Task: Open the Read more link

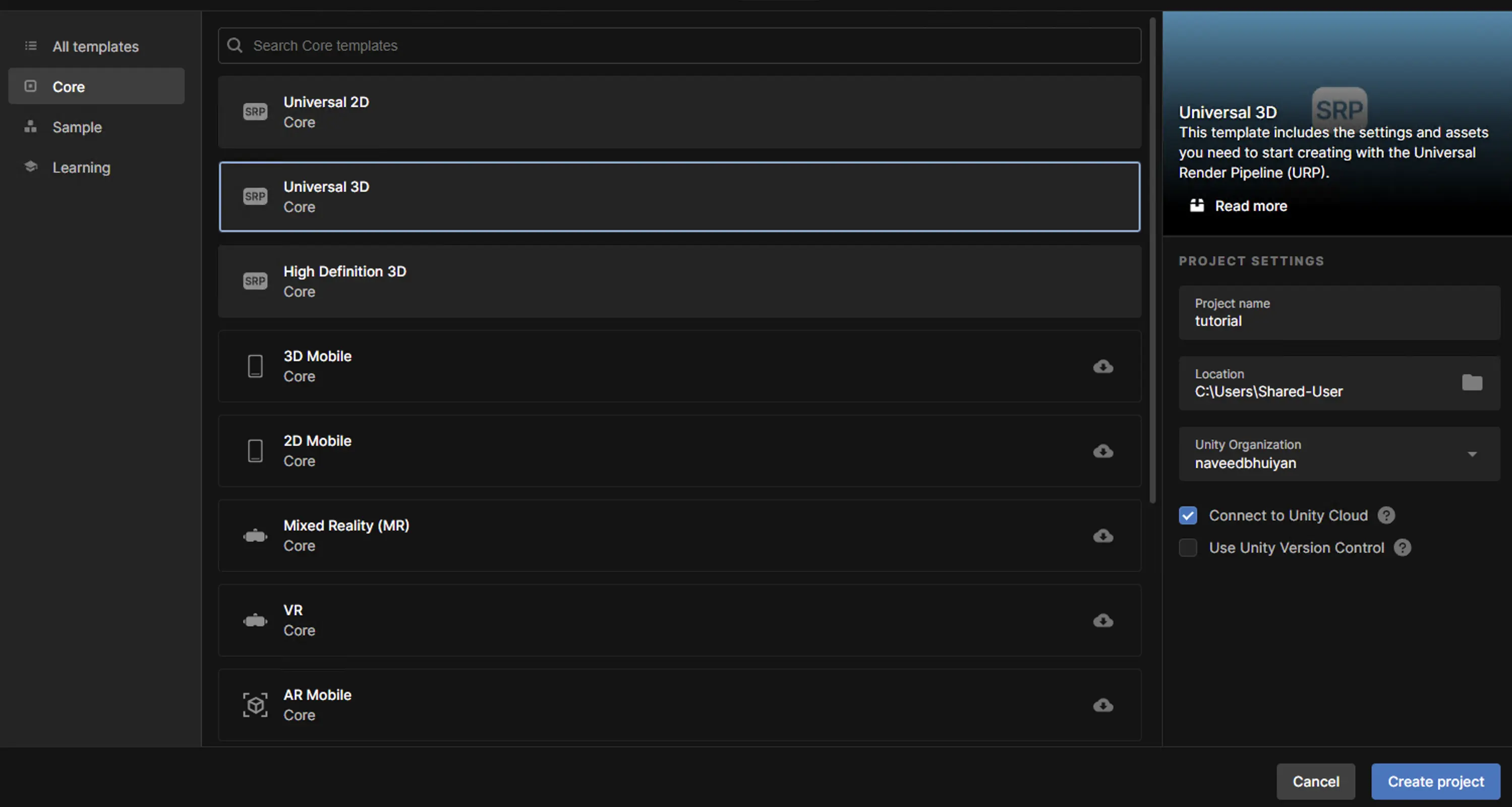Action: pyautogui.click(x=1250, y=206)
